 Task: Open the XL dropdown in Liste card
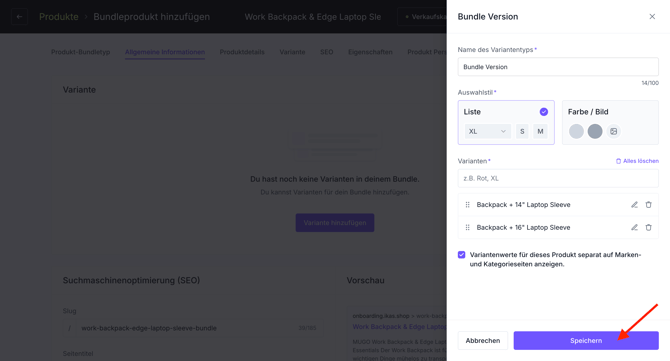(x=488, y=131)
